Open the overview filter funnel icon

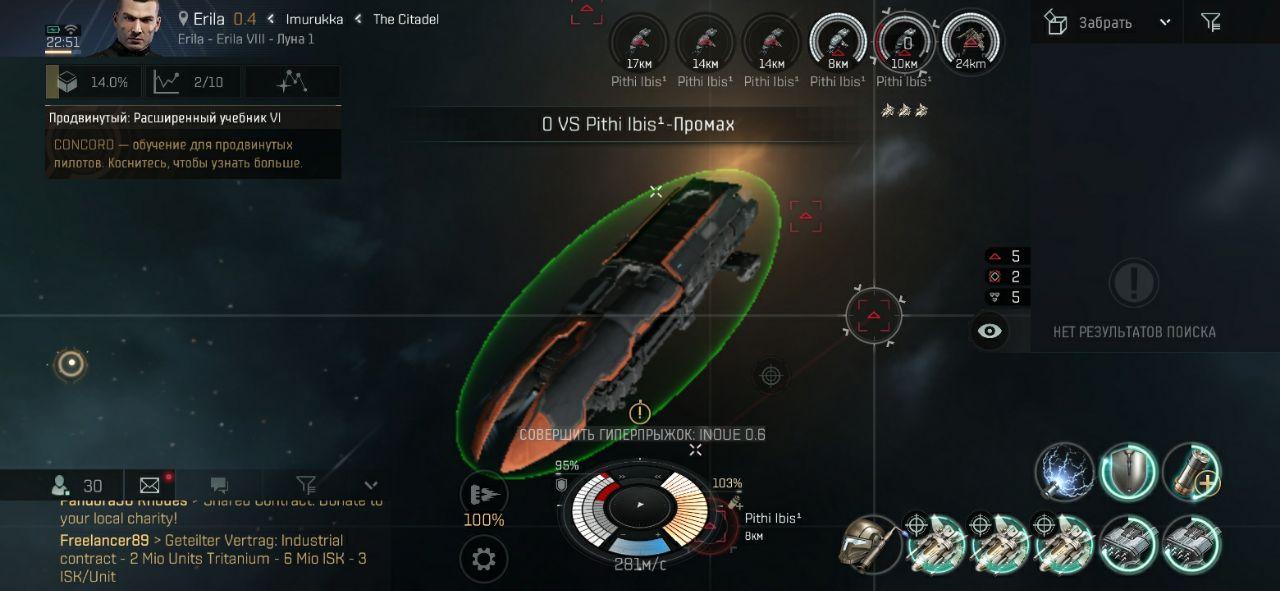pyautogui.click(x=1210, y=21)
